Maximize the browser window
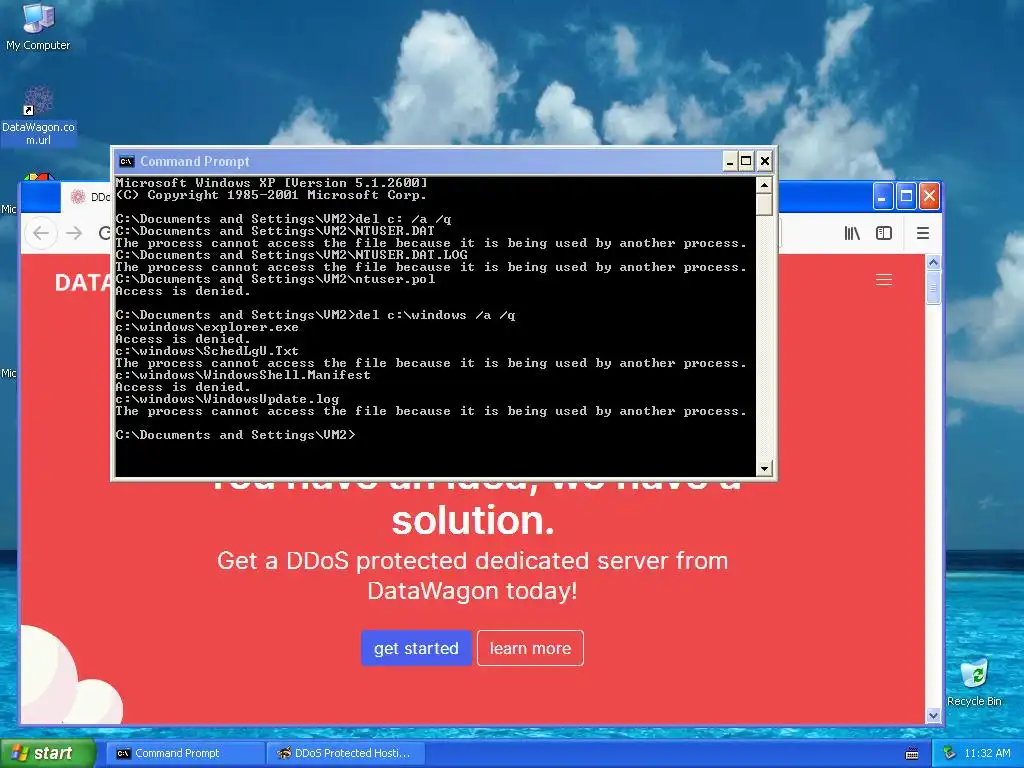The height and width of the screenshot is (768, 1024). coord(906,197)
